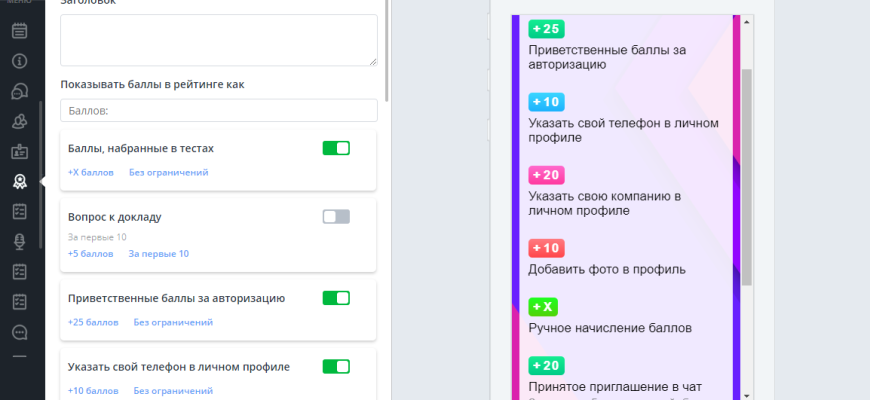870x400 pixels.
Task: Open the users group sidebar icon
Action: tap(19, 121)
